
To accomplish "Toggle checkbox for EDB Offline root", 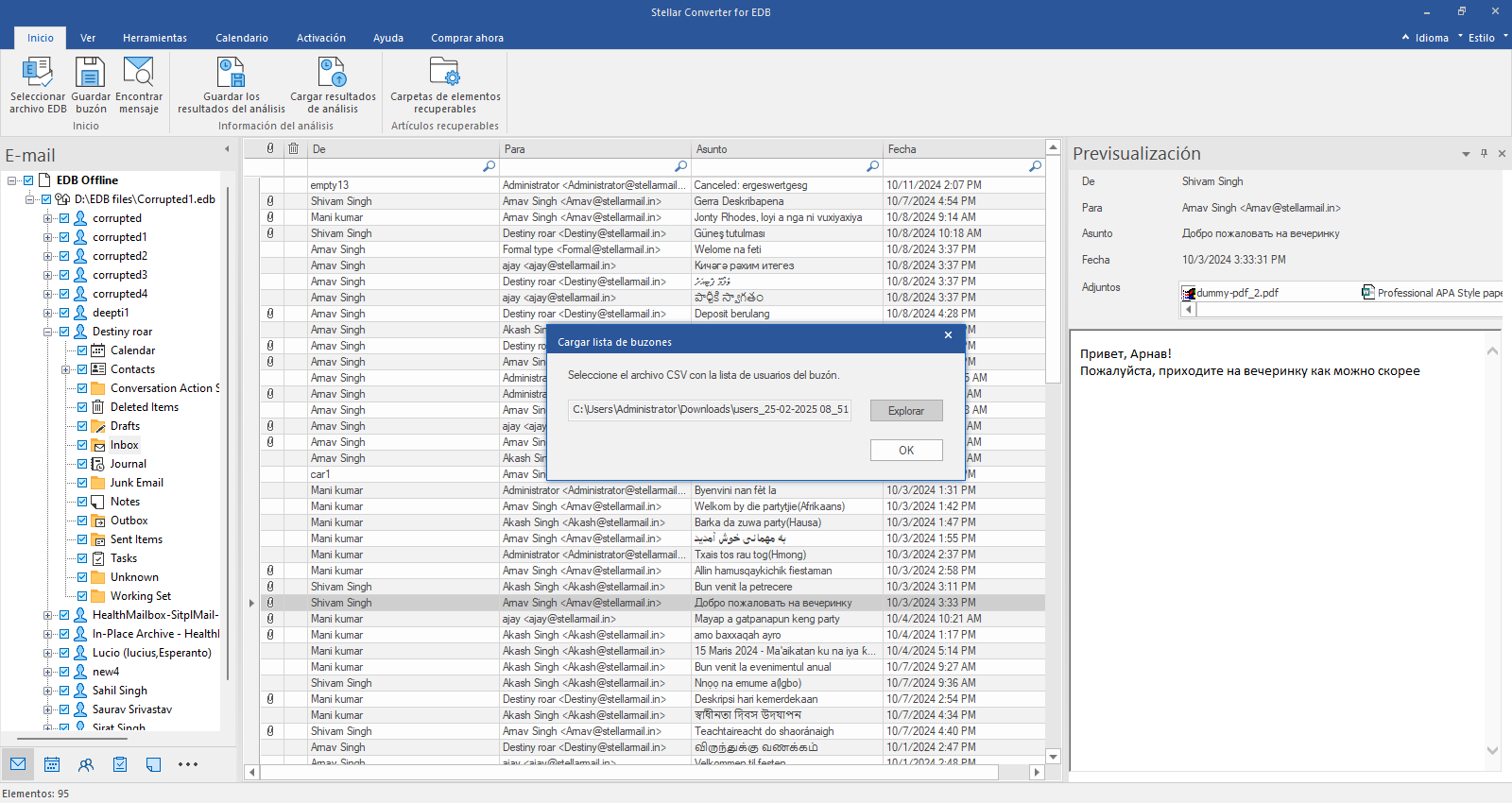I will tap(28, 180).
